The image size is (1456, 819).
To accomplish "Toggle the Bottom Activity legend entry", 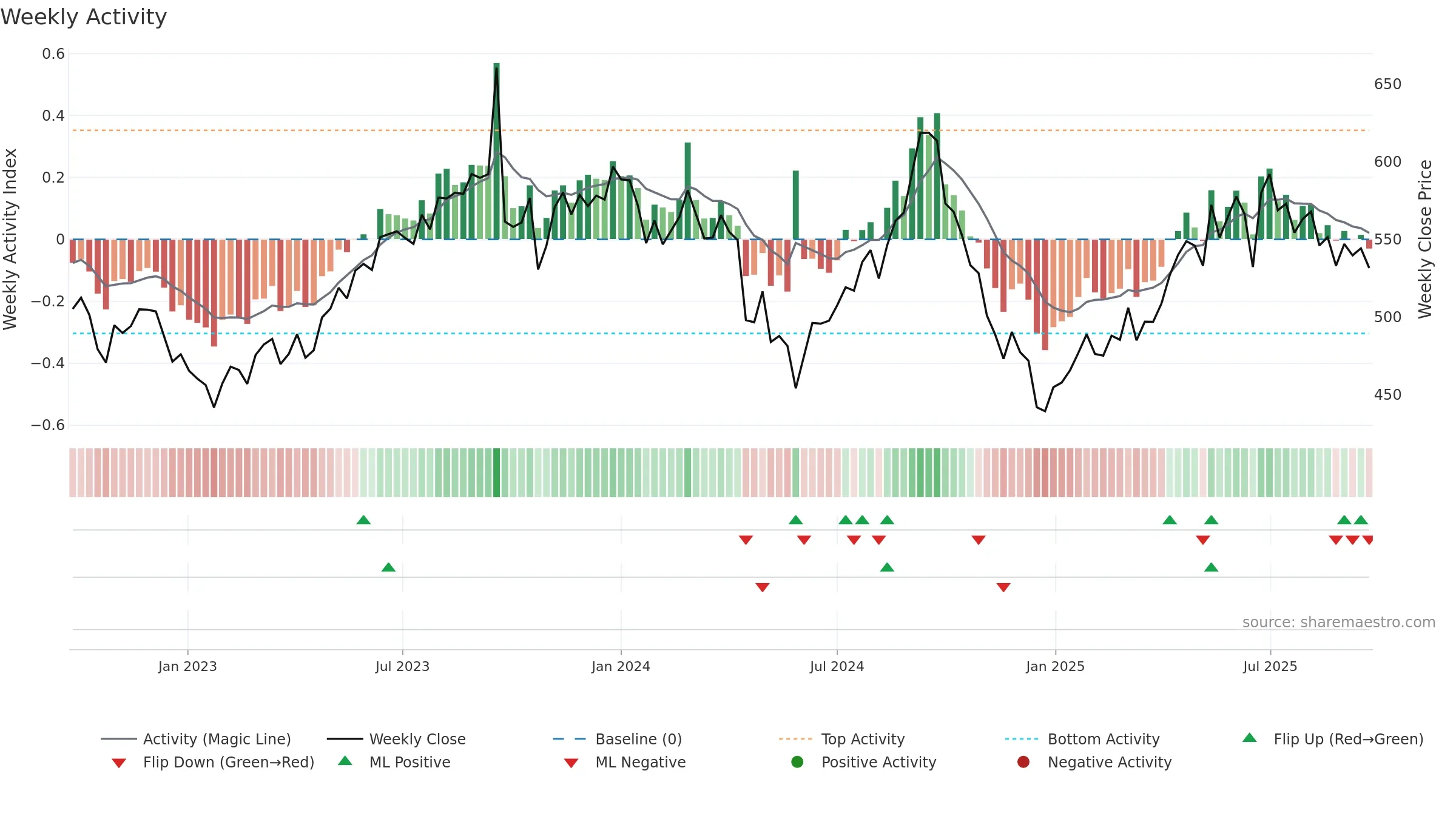I will [1082, 739].
